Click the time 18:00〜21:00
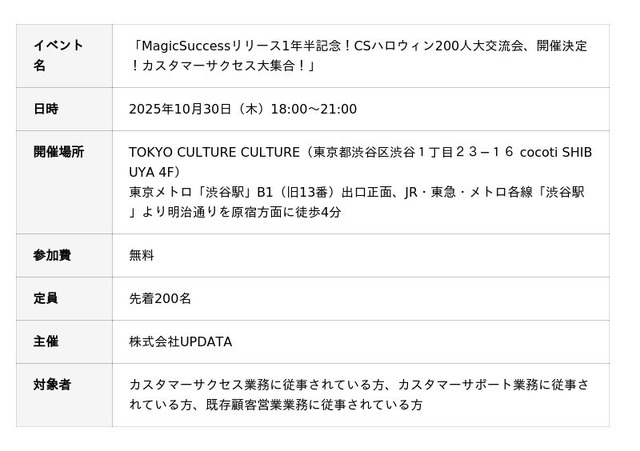640x451 pixels. (x=322, y=109)
